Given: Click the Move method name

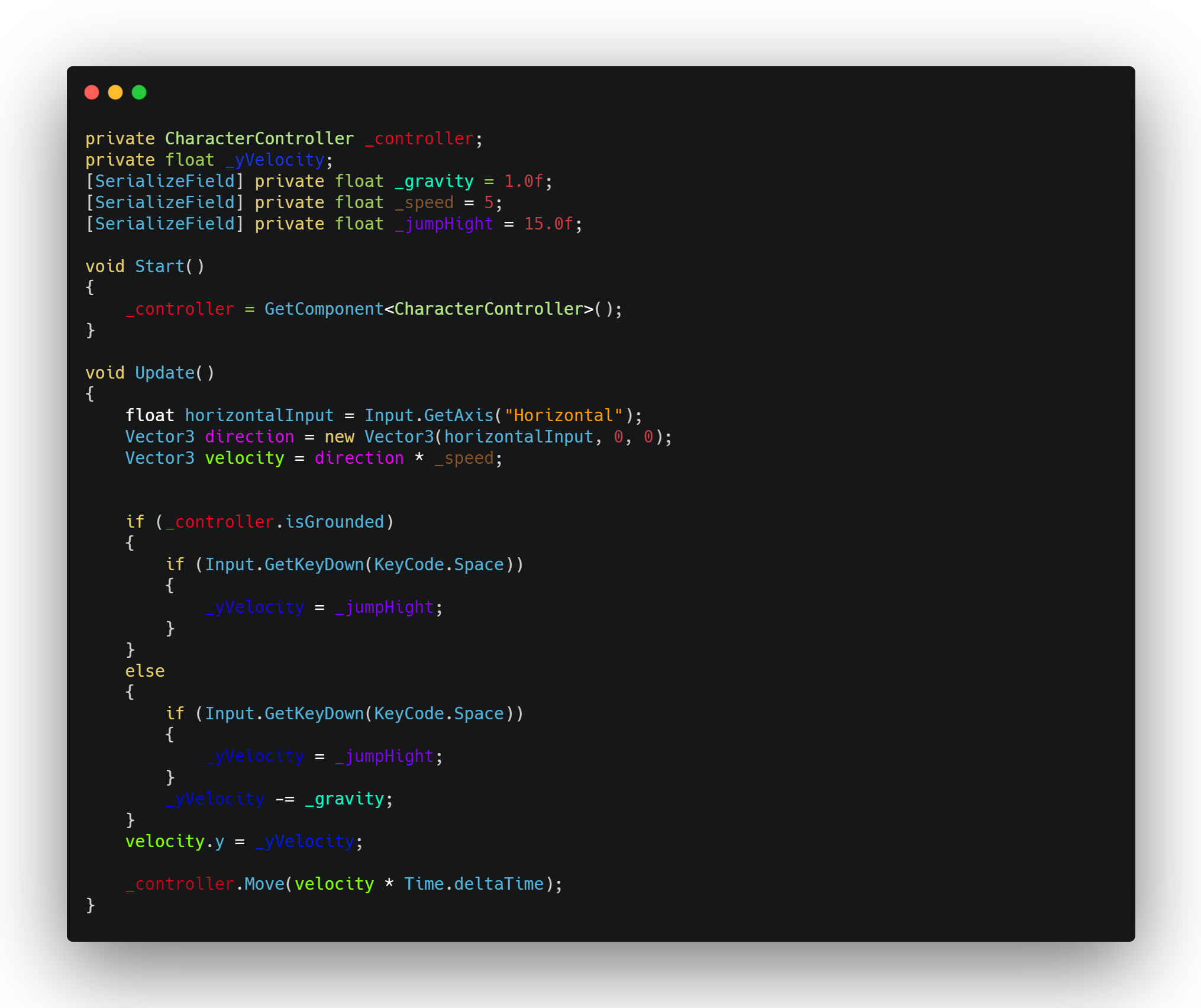Looking at the screenshot, I should [264, 884].
